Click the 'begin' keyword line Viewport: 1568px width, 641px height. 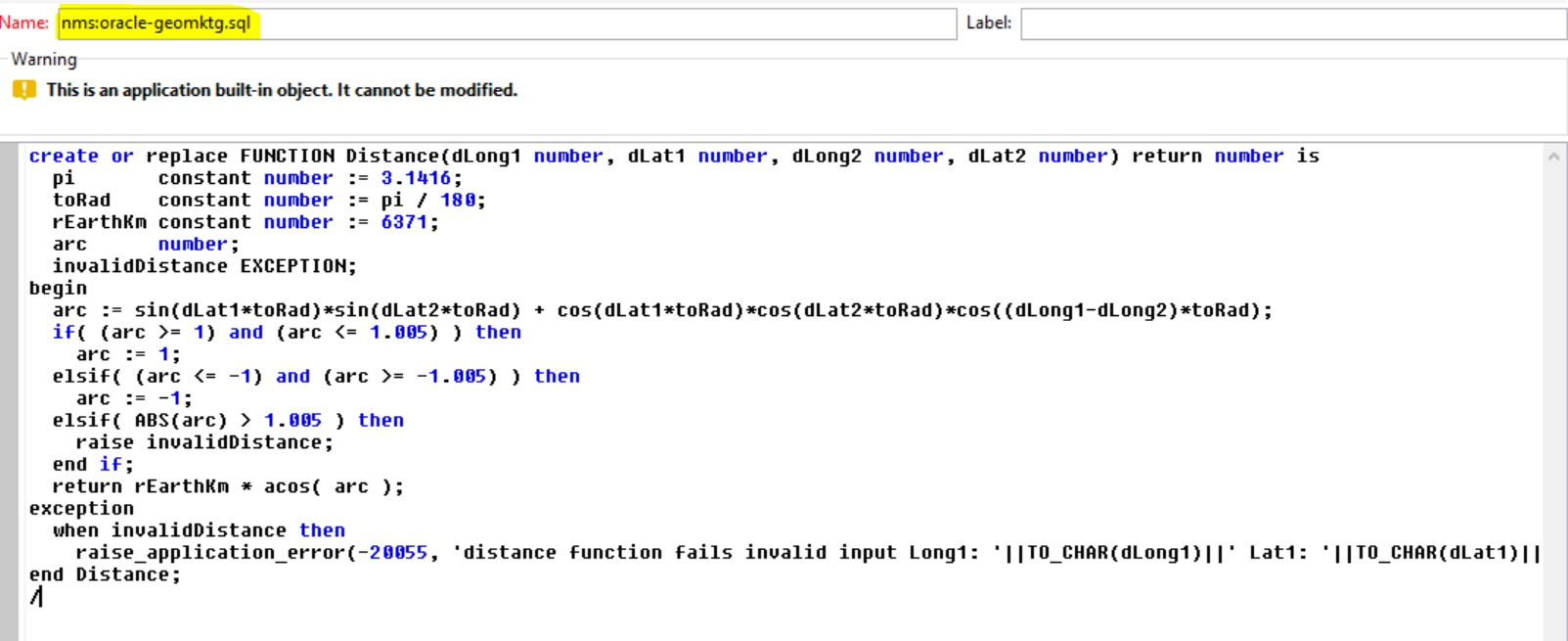click(58, 289)
